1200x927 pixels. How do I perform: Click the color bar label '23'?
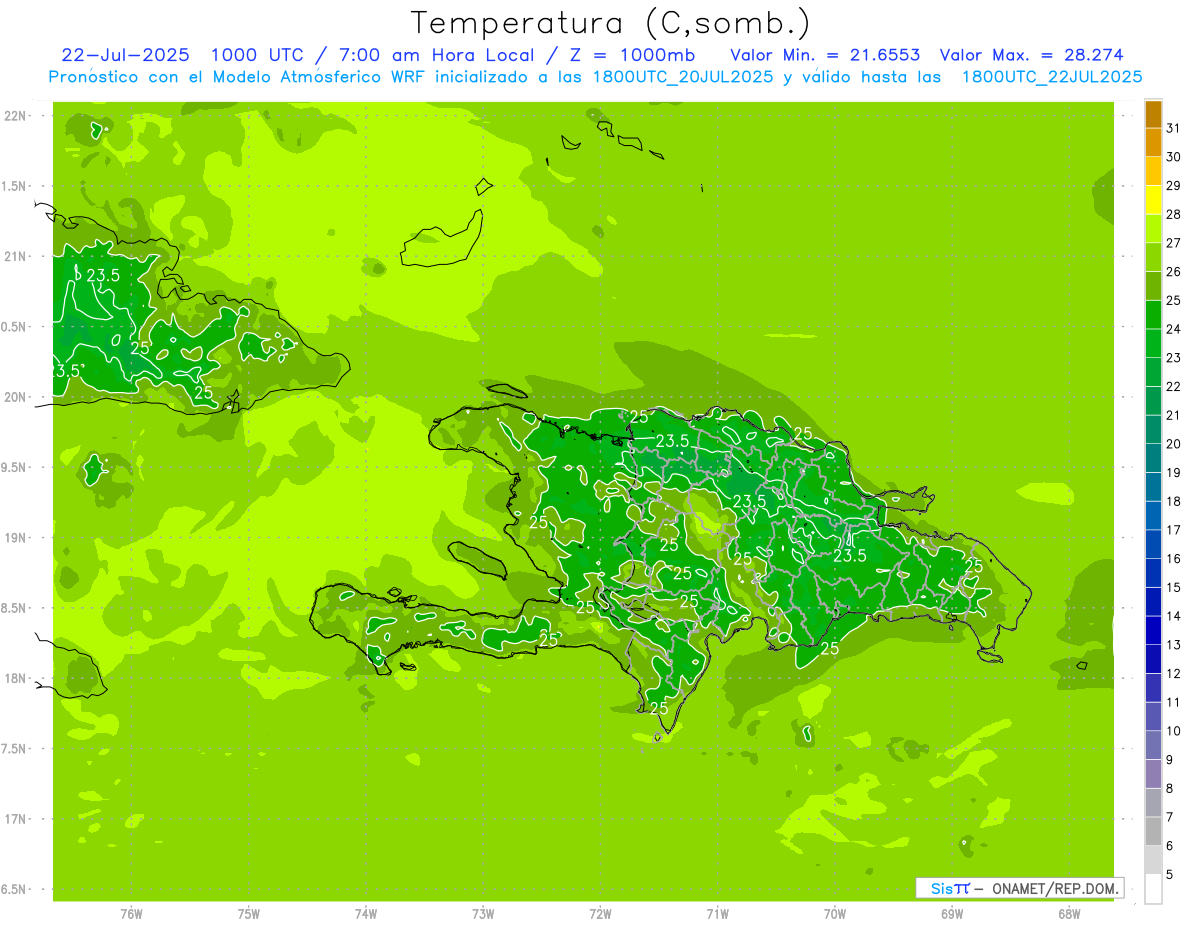(x=1174, y=358)
